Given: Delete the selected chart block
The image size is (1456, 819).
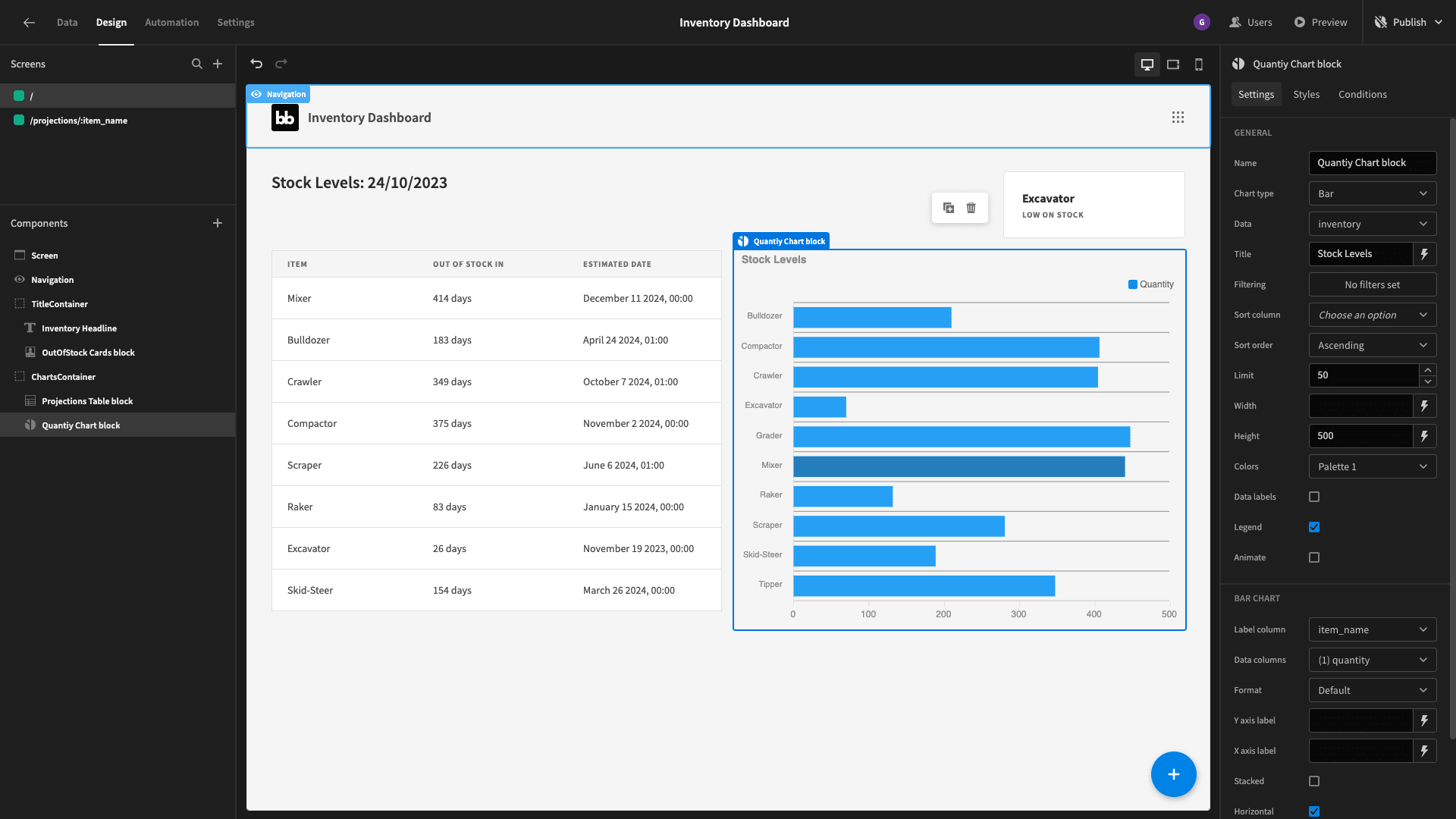Looking at the screenshot, I should pos(971,208).
